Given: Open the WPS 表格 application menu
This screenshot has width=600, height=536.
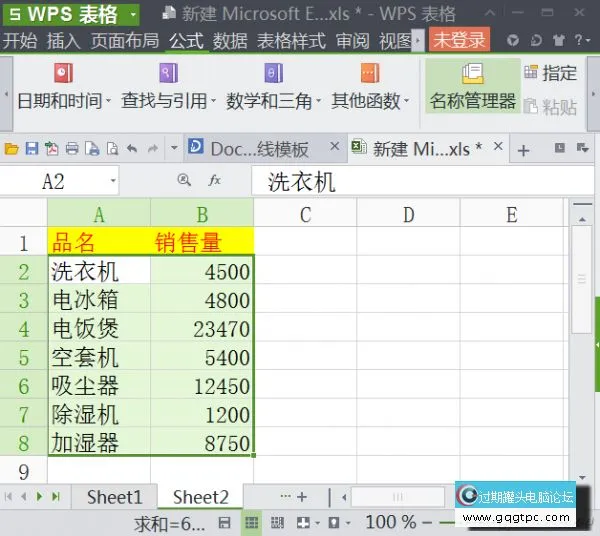Looking at the screenshot, I should pos(71,15).
